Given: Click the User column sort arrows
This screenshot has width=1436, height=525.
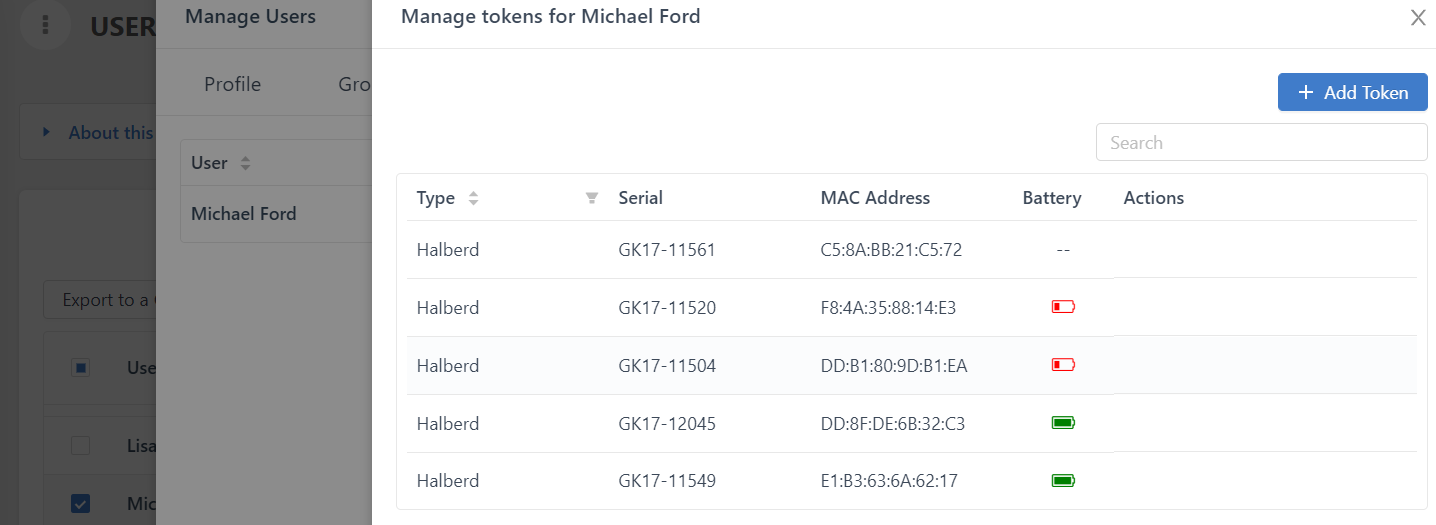Looking at the screenshot, I should click(245, 163).
